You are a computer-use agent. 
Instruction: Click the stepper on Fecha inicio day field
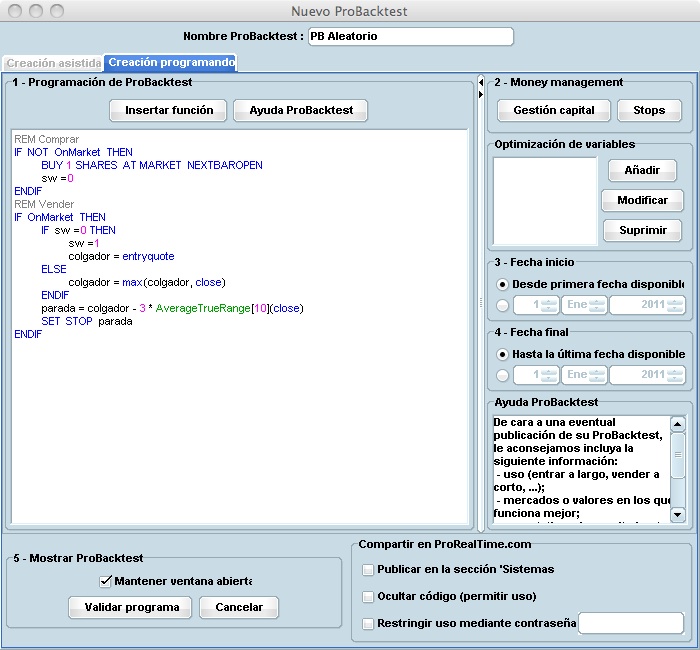pos(549,304)
